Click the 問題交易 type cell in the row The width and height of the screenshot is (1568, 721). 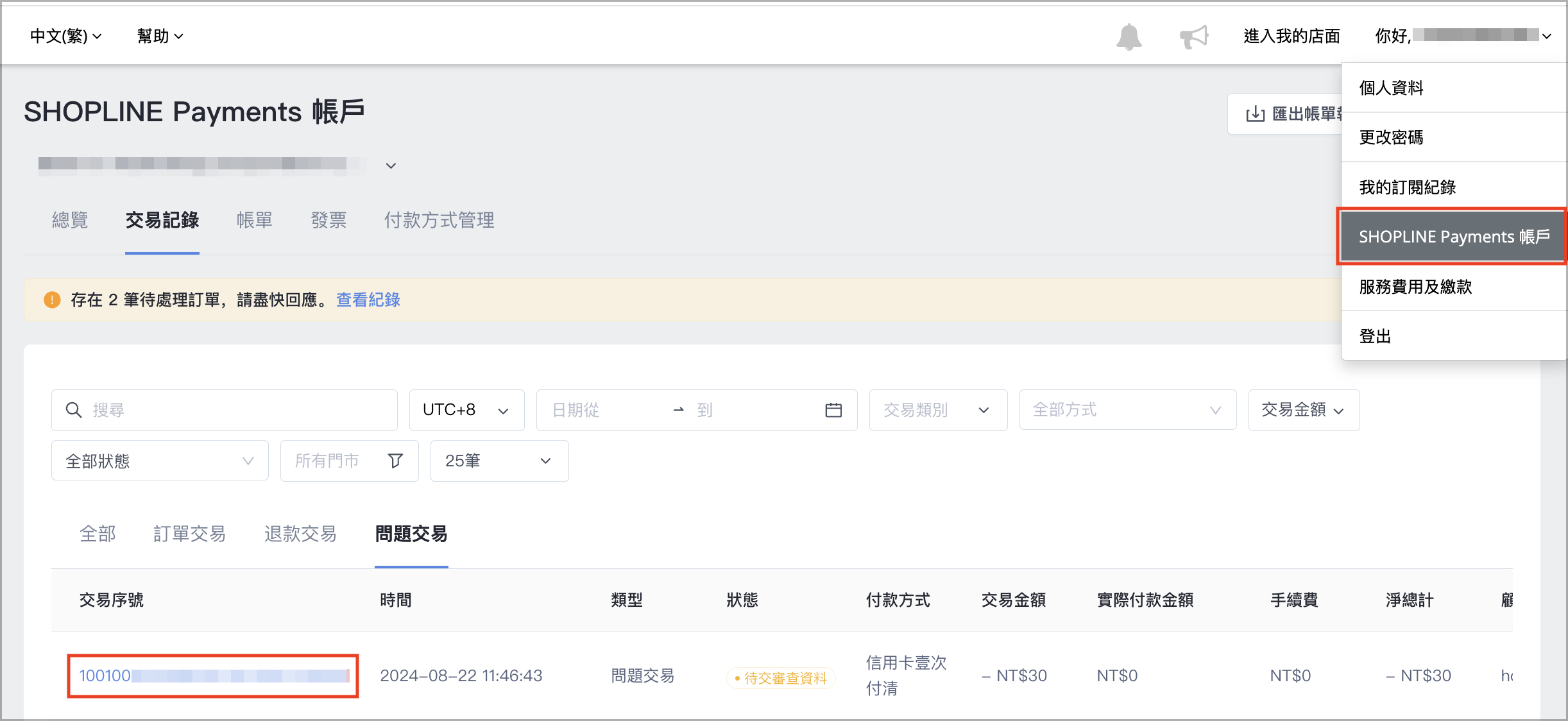point(643,675)
